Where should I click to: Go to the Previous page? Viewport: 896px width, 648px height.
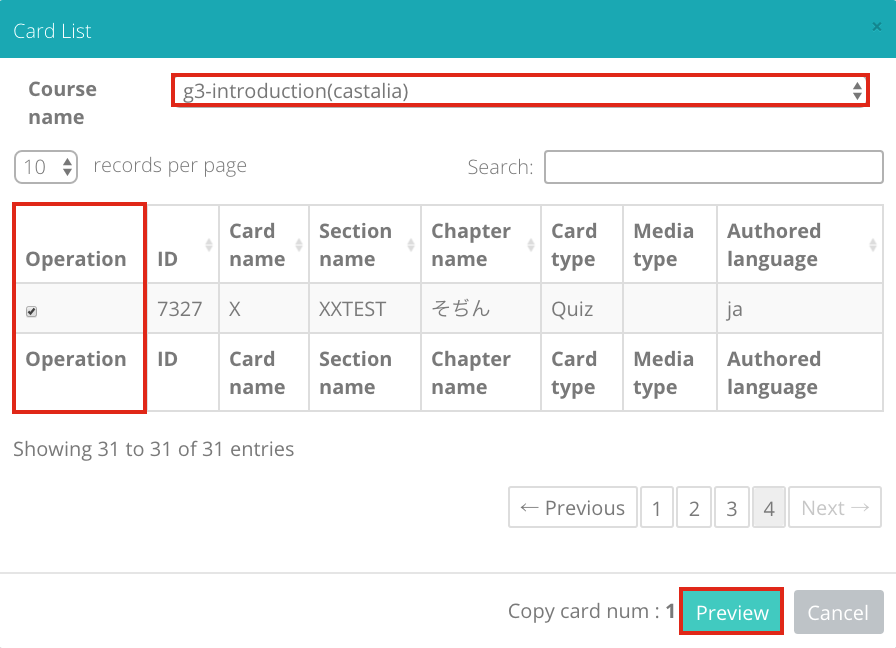pos(573,507)
